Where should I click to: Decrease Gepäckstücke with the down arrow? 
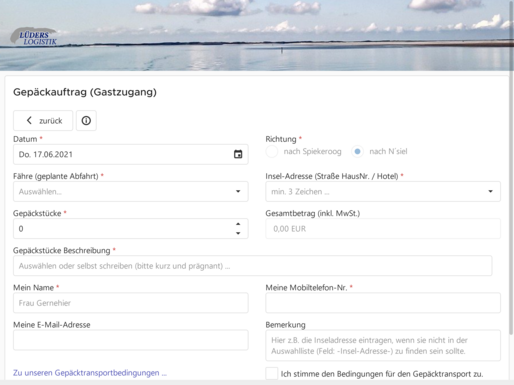(238, 233)
